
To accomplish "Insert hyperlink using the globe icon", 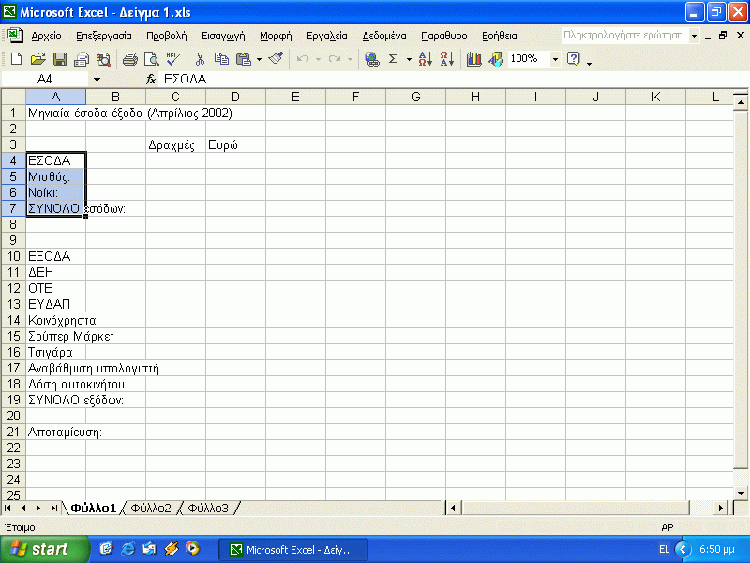I will pyautogui.click(x=372, y=59).
